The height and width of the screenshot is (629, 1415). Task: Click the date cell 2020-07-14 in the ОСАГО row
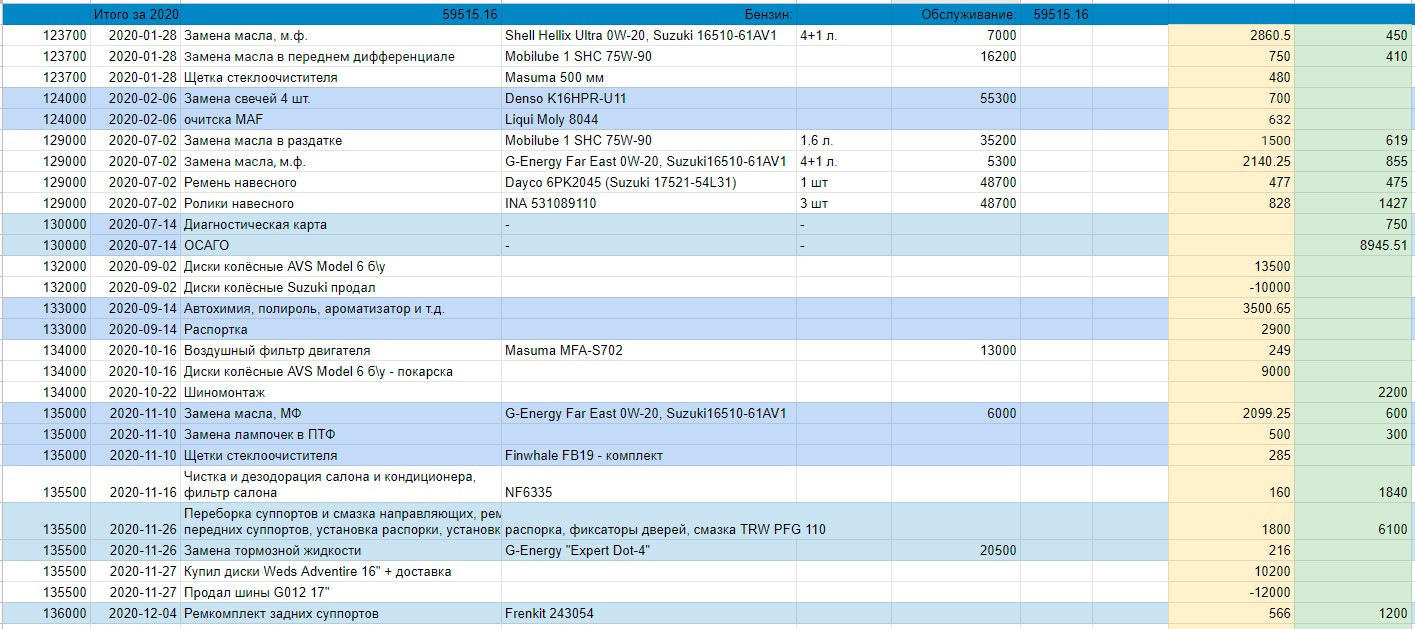coord(135,246)
